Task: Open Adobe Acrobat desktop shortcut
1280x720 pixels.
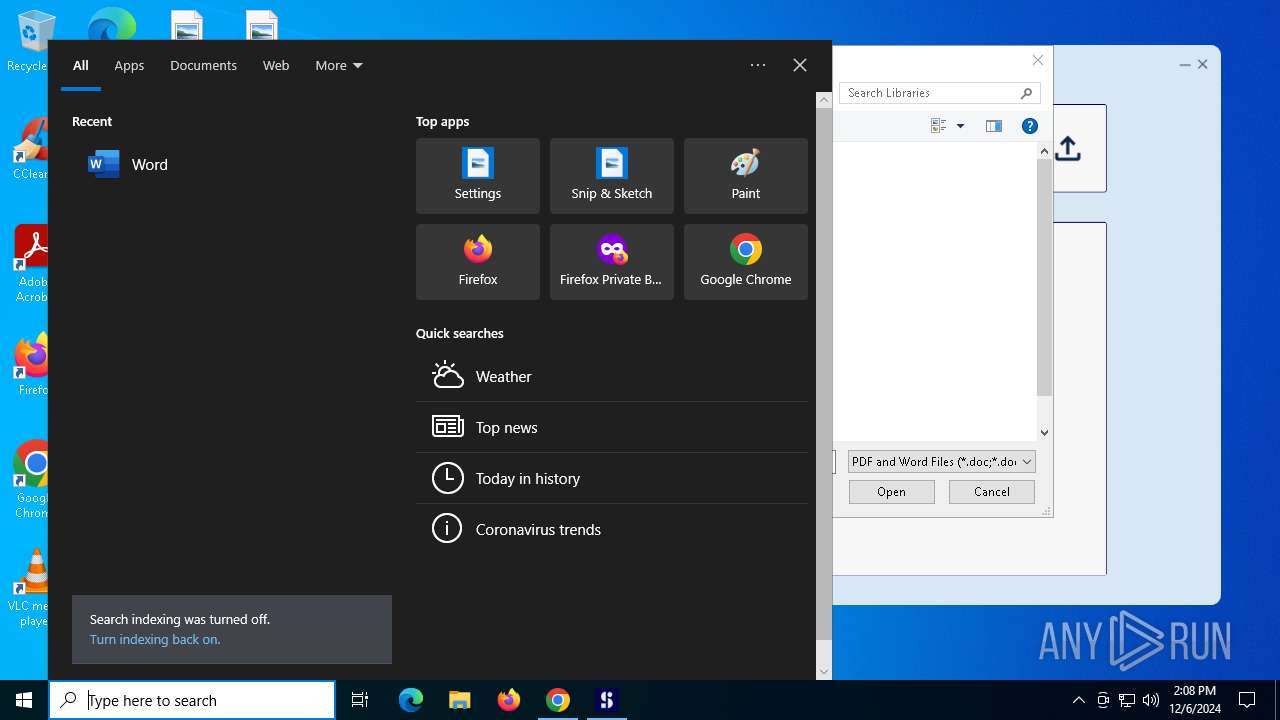Action: pos(30,264)
